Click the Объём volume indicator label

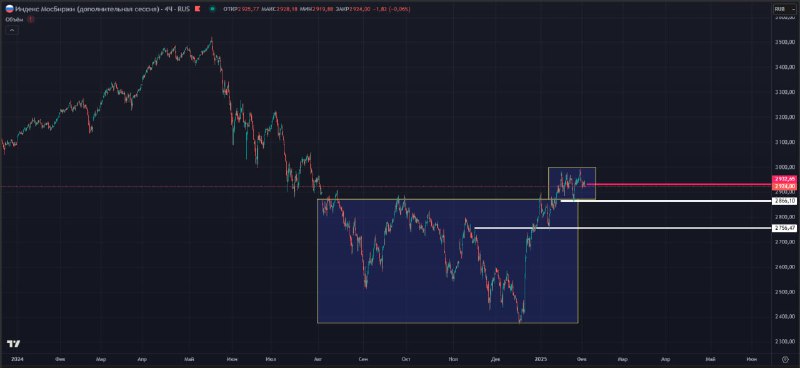pyautogui.click(x=14, y=19)
